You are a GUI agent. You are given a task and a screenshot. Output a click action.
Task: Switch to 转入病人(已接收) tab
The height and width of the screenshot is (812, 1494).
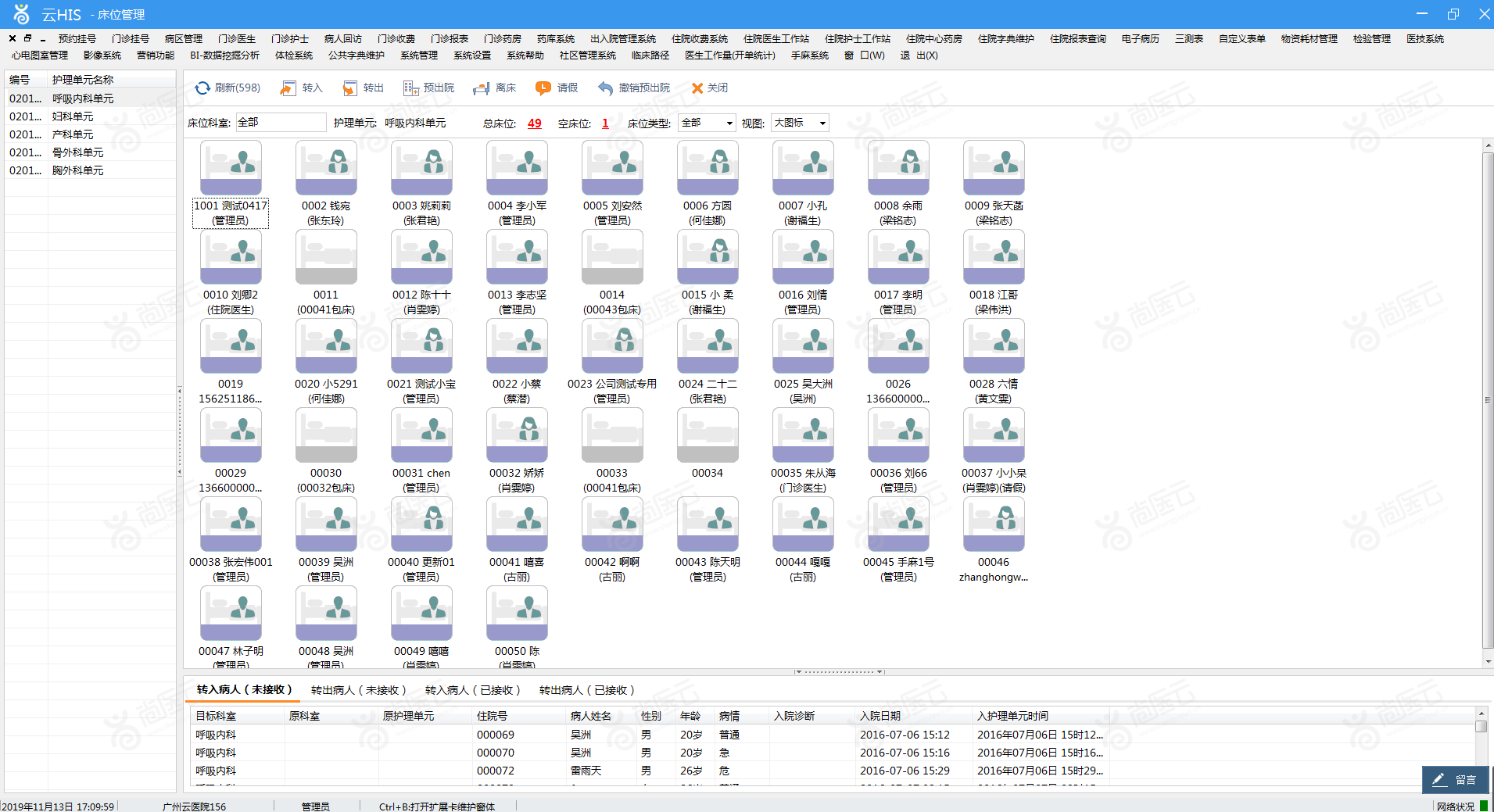pyautogui.click(x=473, y=690)
